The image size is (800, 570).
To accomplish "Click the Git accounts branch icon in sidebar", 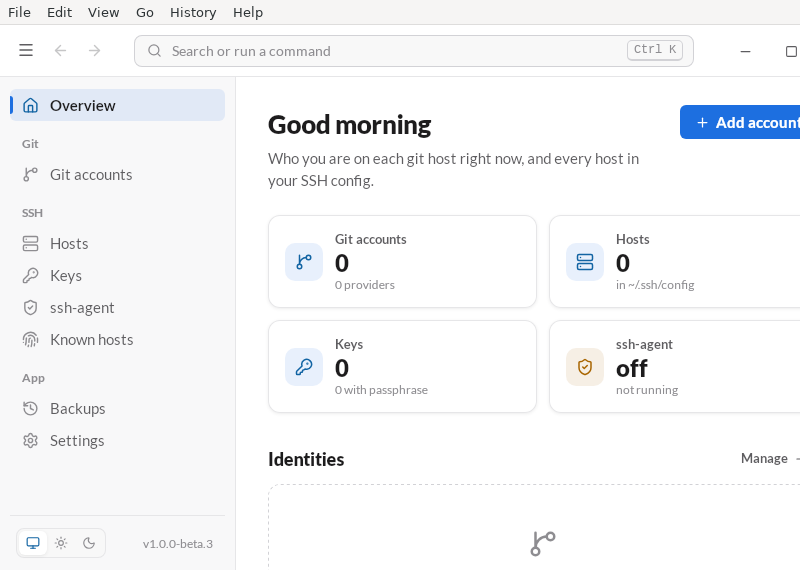I will pos(31,175).
